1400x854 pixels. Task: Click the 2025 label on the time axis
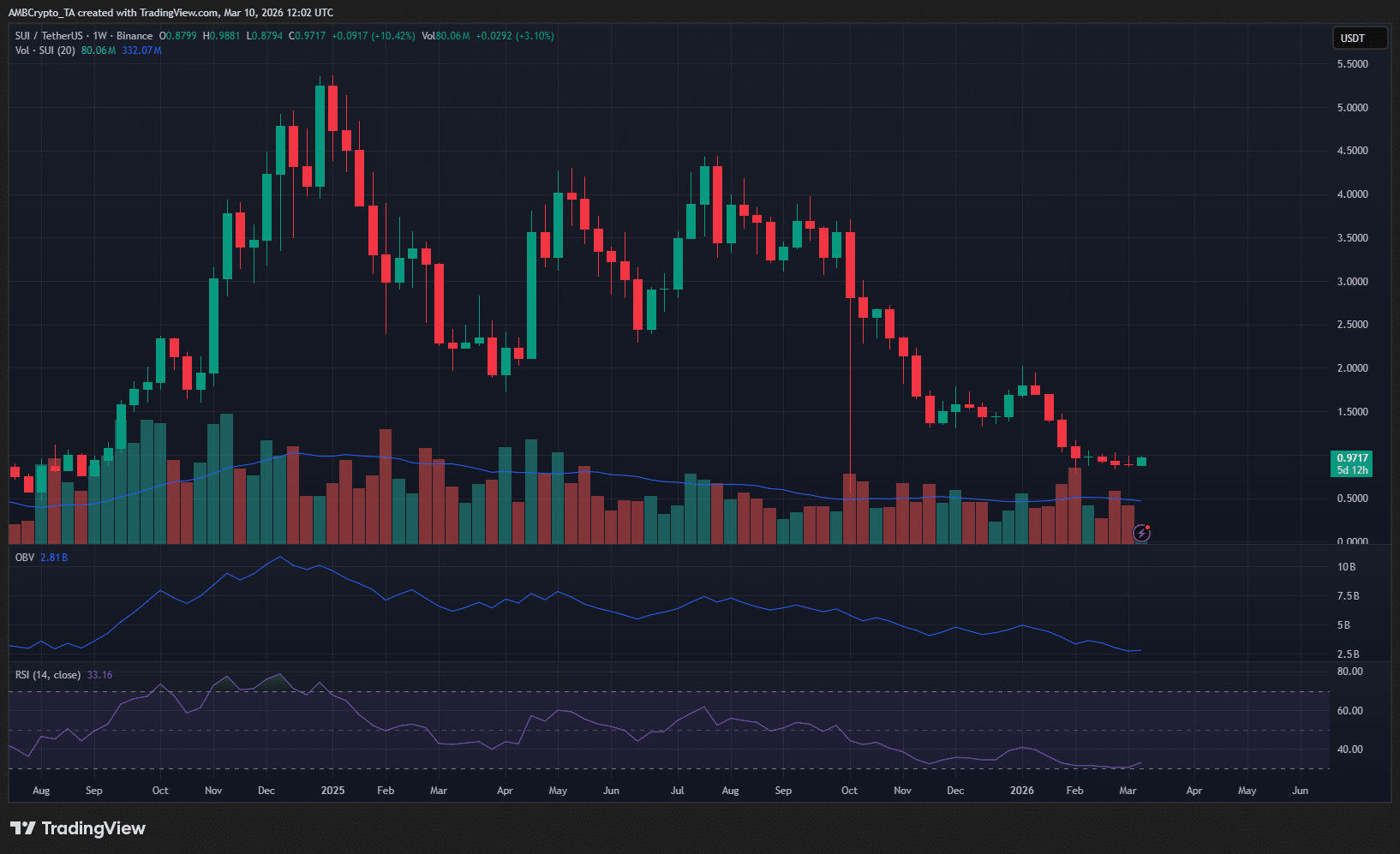tap(332, 791)
